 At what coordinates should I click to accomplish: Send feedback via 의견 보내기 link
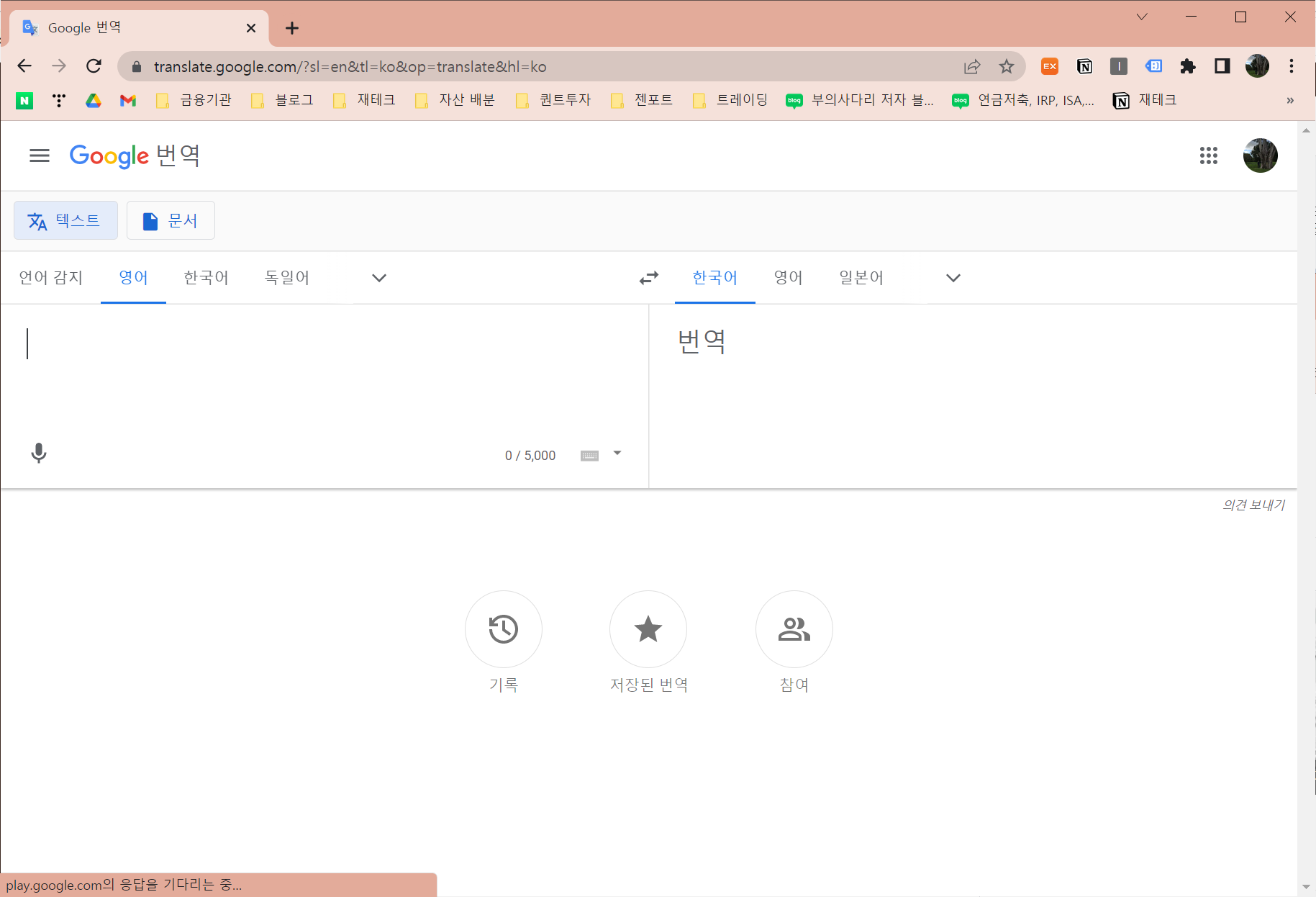pos(1253,505)
